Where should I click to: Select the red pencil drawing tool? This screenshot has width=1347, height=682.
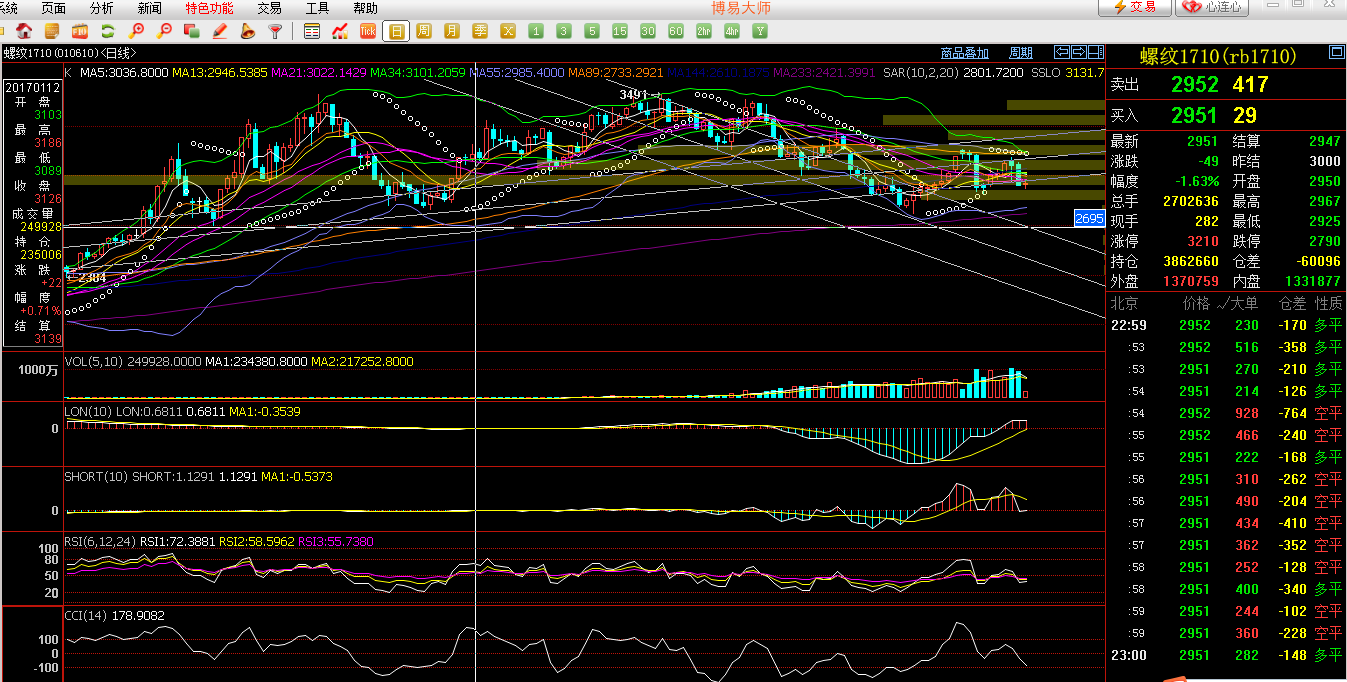click(220, 31)
